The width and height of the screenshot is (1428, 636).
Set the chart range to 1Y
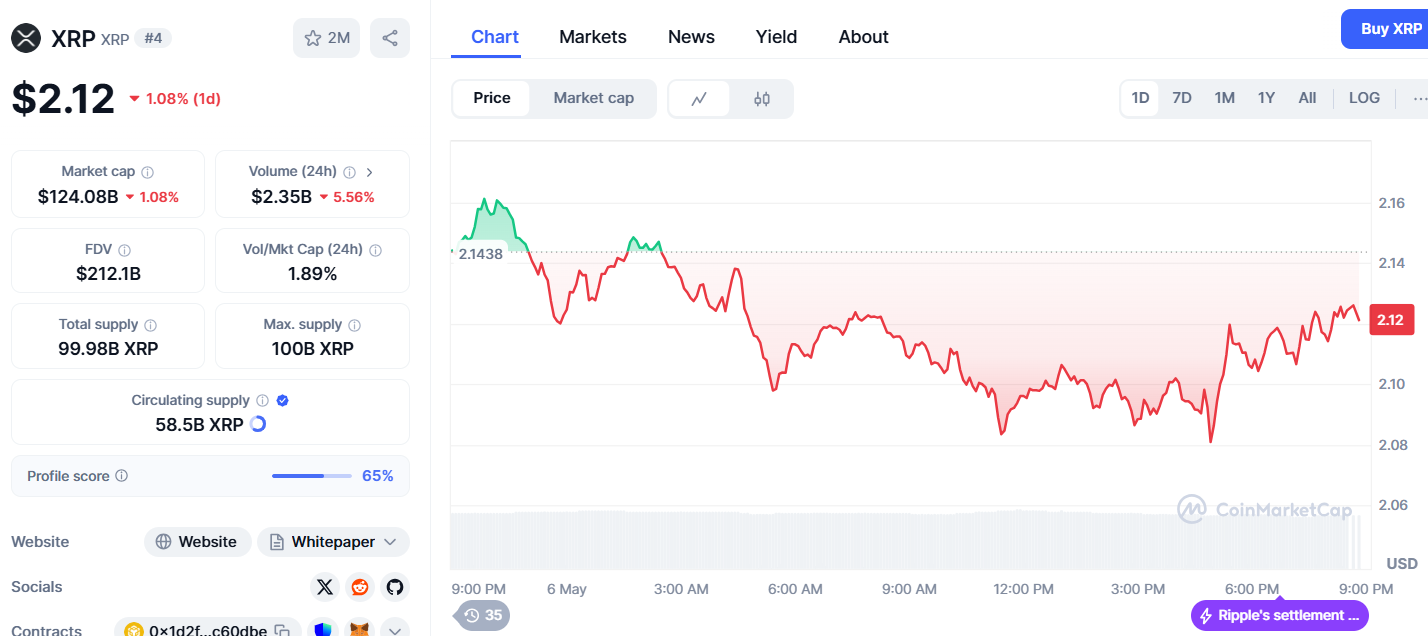(1267, 98)
